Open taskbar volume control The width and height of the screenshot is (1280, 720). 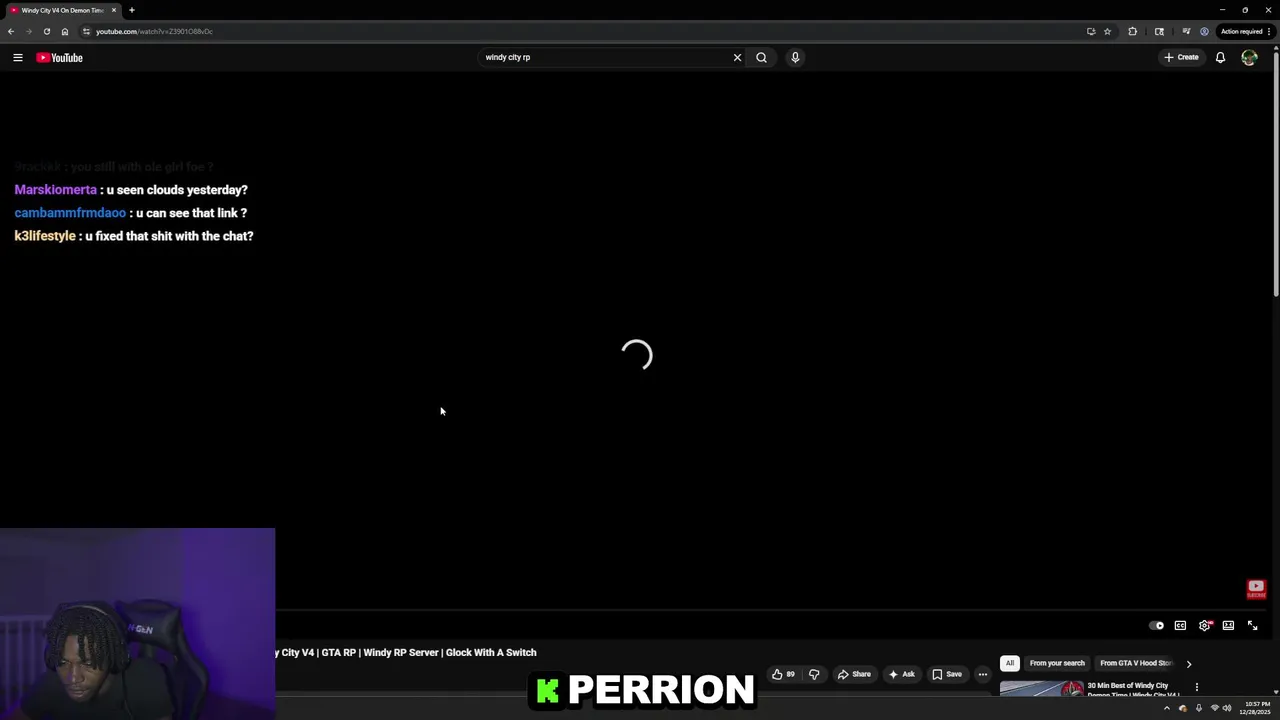[x=1227, y=708]
